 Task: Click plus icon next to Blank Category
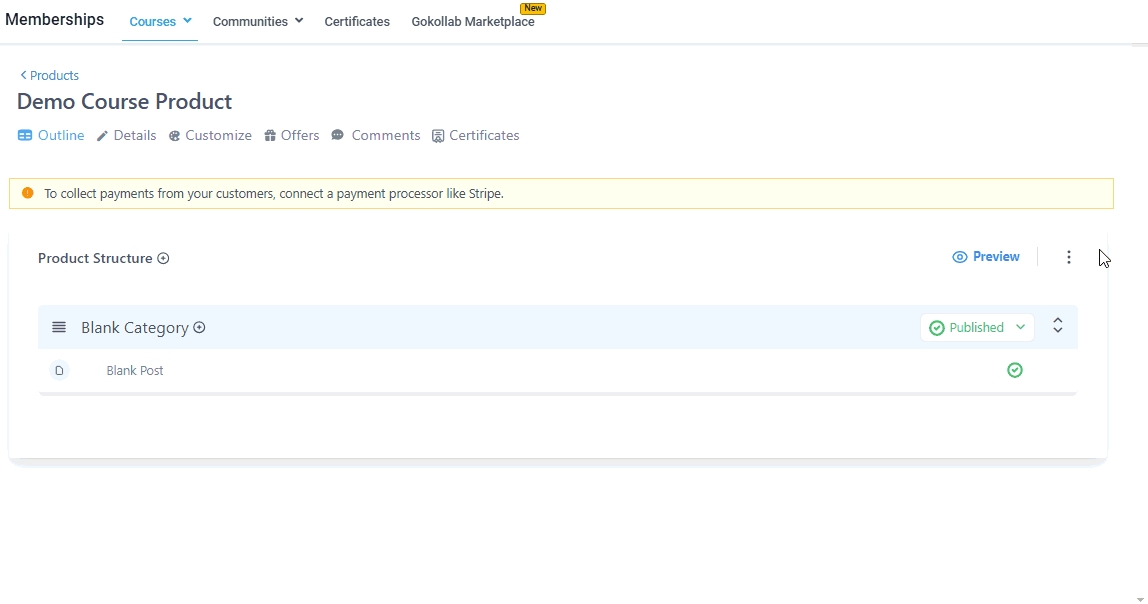coord(199,328)
